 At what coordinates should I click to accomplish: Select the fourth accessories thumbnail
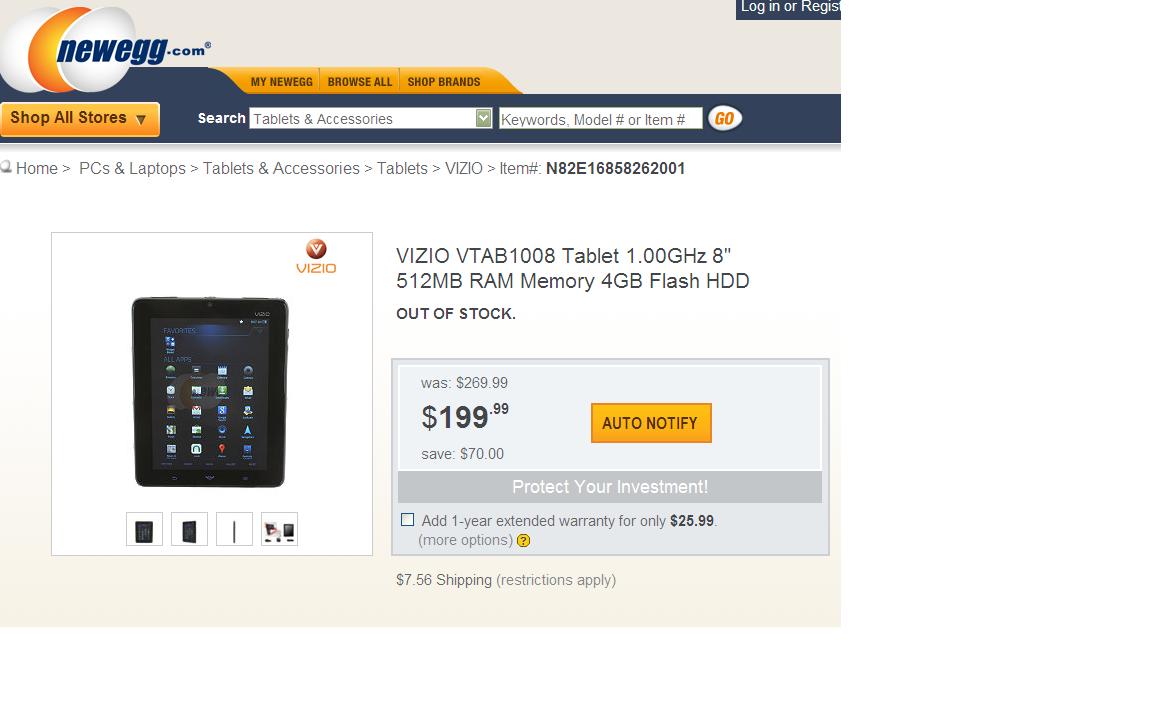click(279, 530)
